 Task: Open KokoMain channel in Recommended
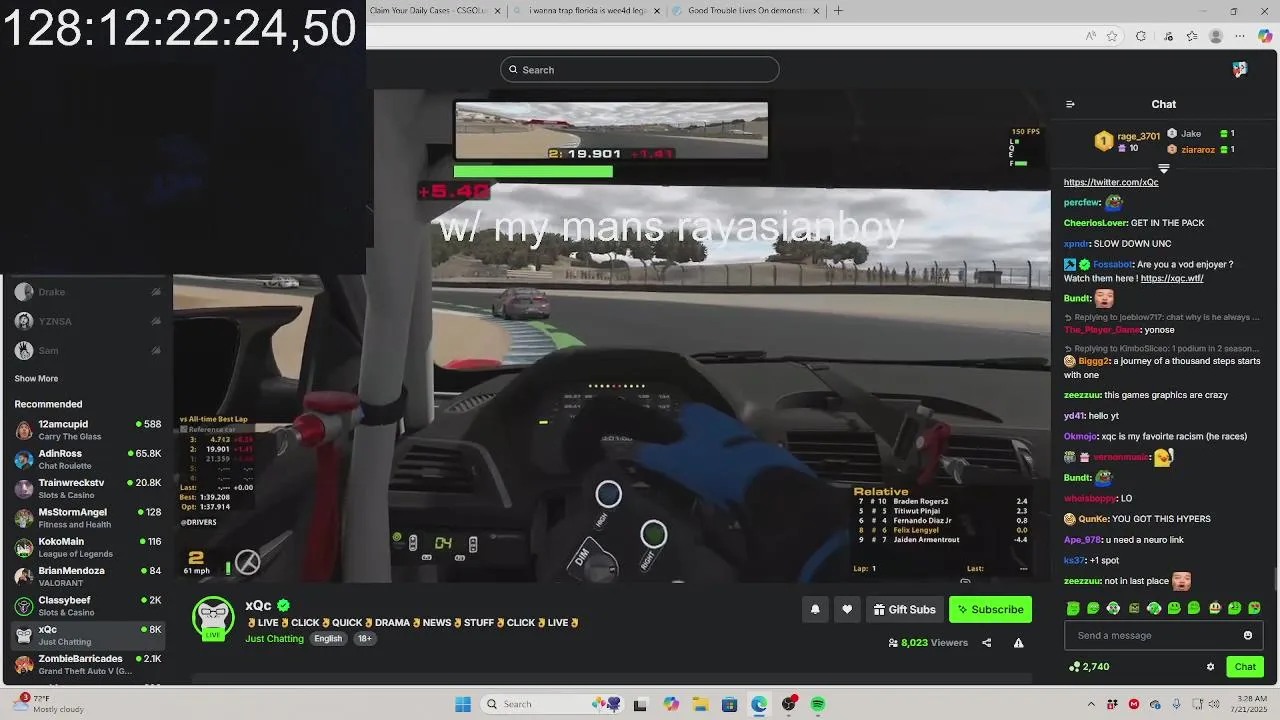click(x=87, y=547)
